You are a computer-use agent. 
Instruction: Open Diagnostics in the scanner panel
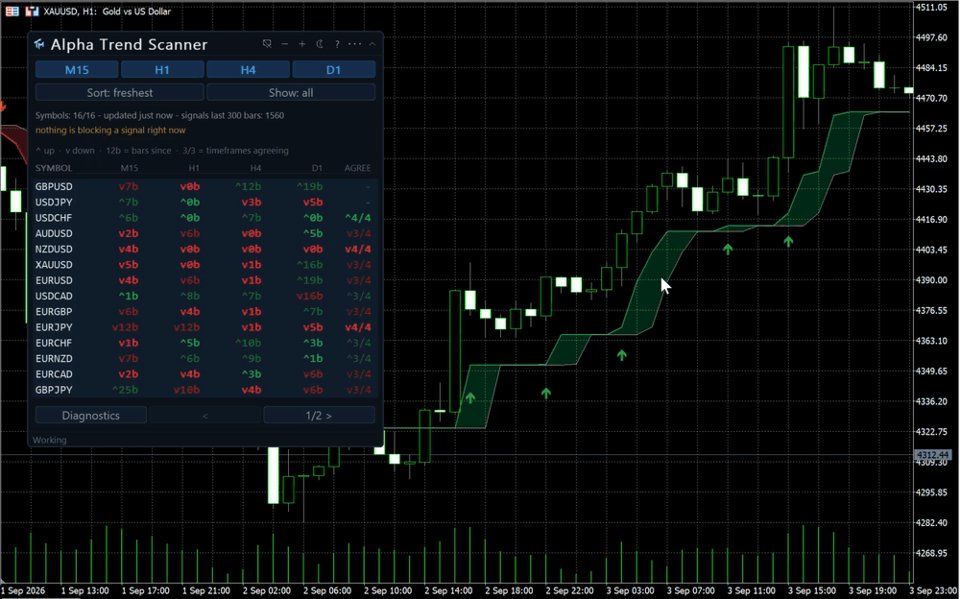point(91,415)
